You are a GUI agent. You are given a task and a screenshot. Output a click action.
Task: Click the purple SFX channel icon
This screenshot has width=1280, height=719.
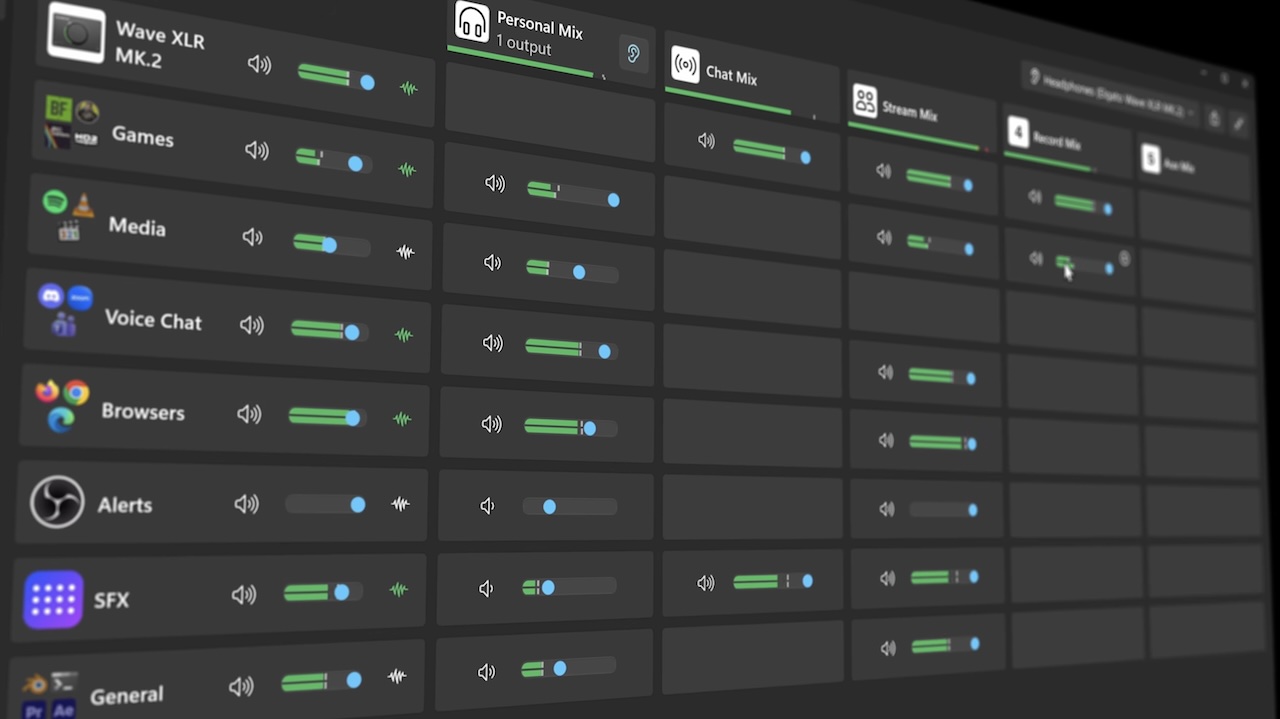53,599
